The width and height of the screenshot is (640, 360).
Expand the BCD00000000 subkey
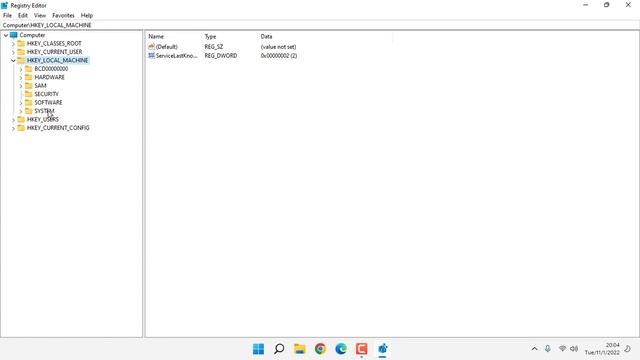[x=21, y=69]
